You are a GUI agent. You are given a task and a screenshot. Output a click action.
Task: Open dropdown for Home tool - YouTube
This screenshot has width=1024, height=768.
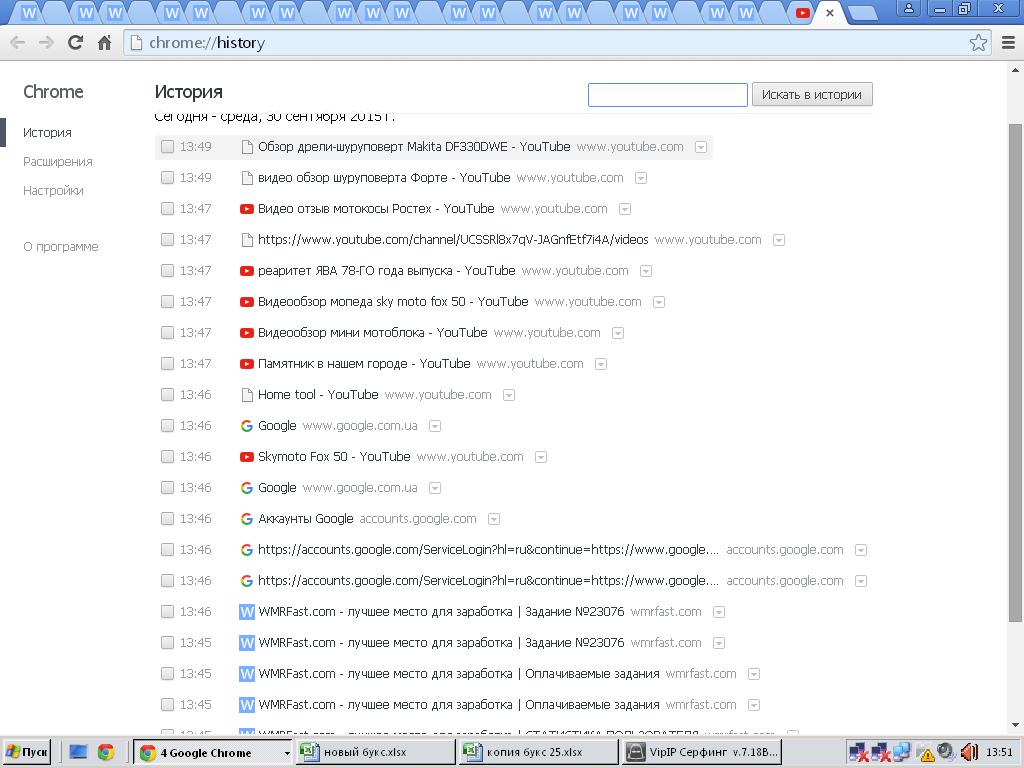pyautogui.click(x=509, y=396)
